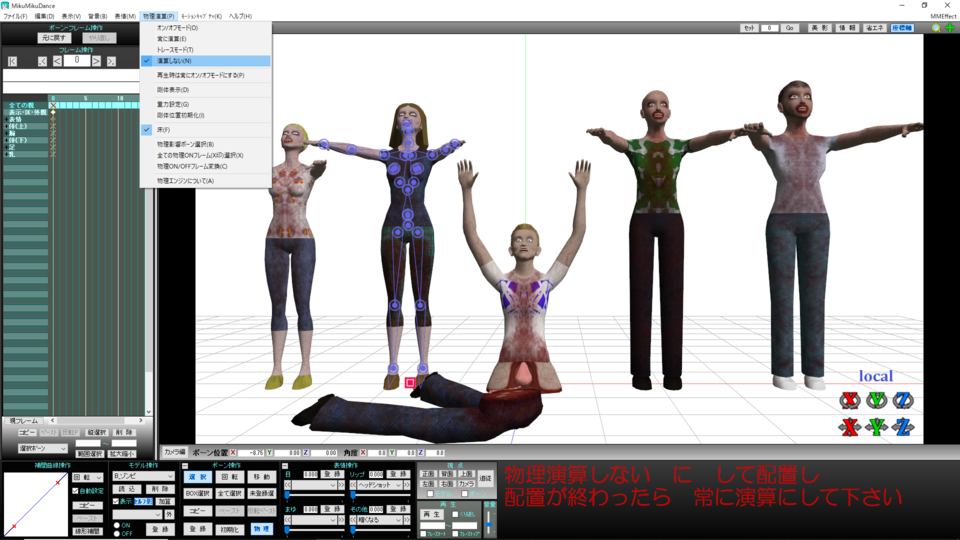Enable the くり返し repeat checkbox
The width and height of the screenshot is (960, 540).
point(455,514)
